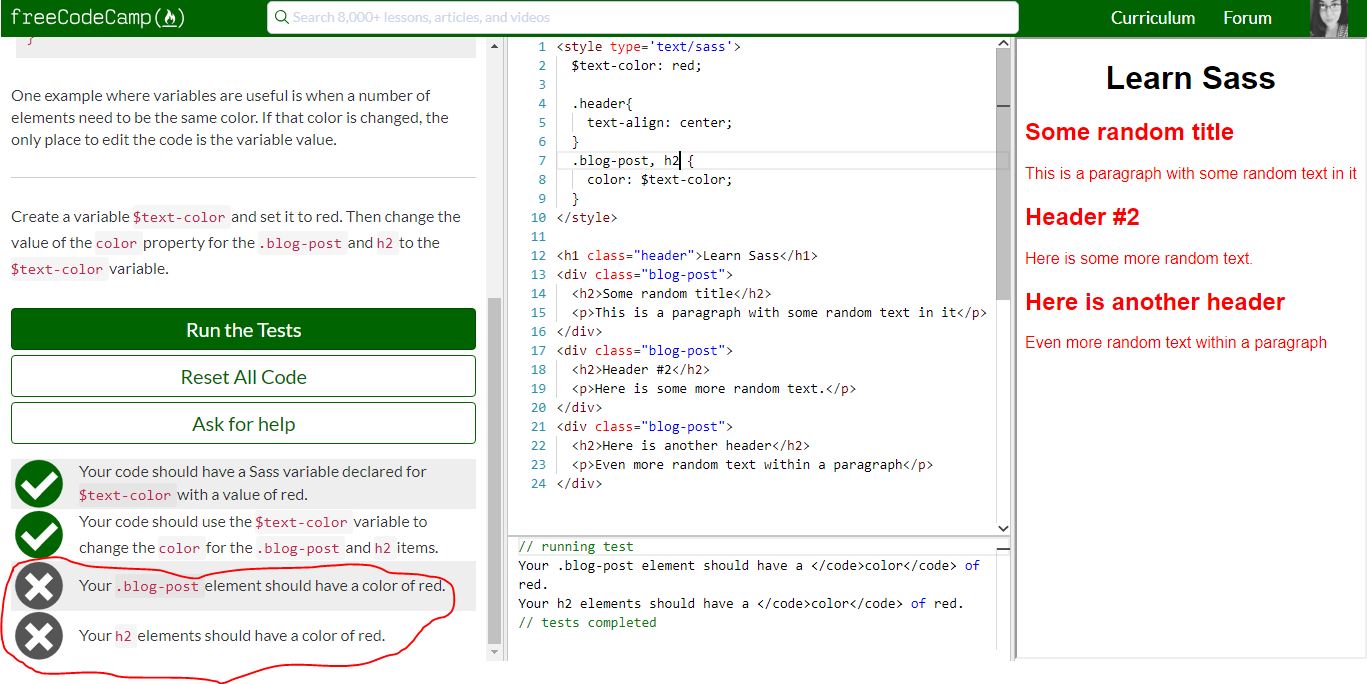
Task: Click failed test text about h2 elements color
Action: [x=232, y=636]
